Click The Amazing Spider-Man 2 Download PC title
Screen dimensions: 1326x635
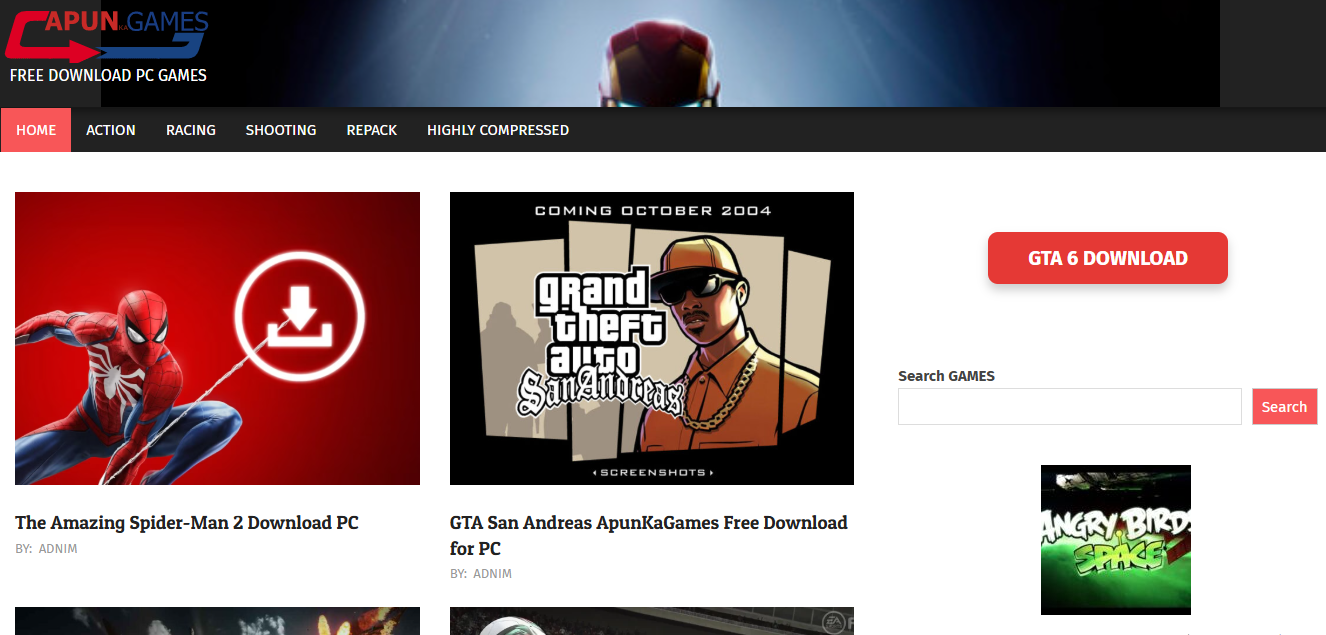click(x=187, y=523)
